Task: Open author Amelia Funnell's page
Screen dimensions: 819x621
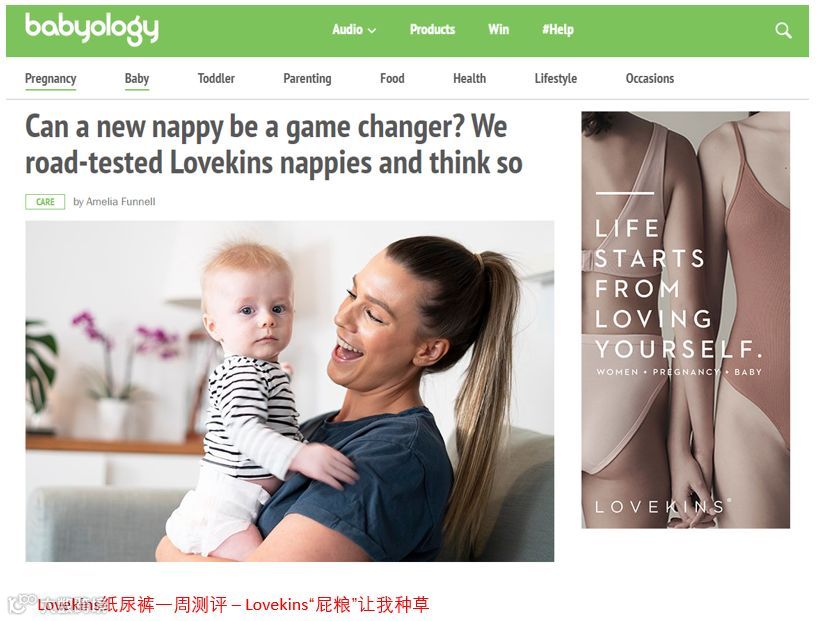Action: pos(121,202)
